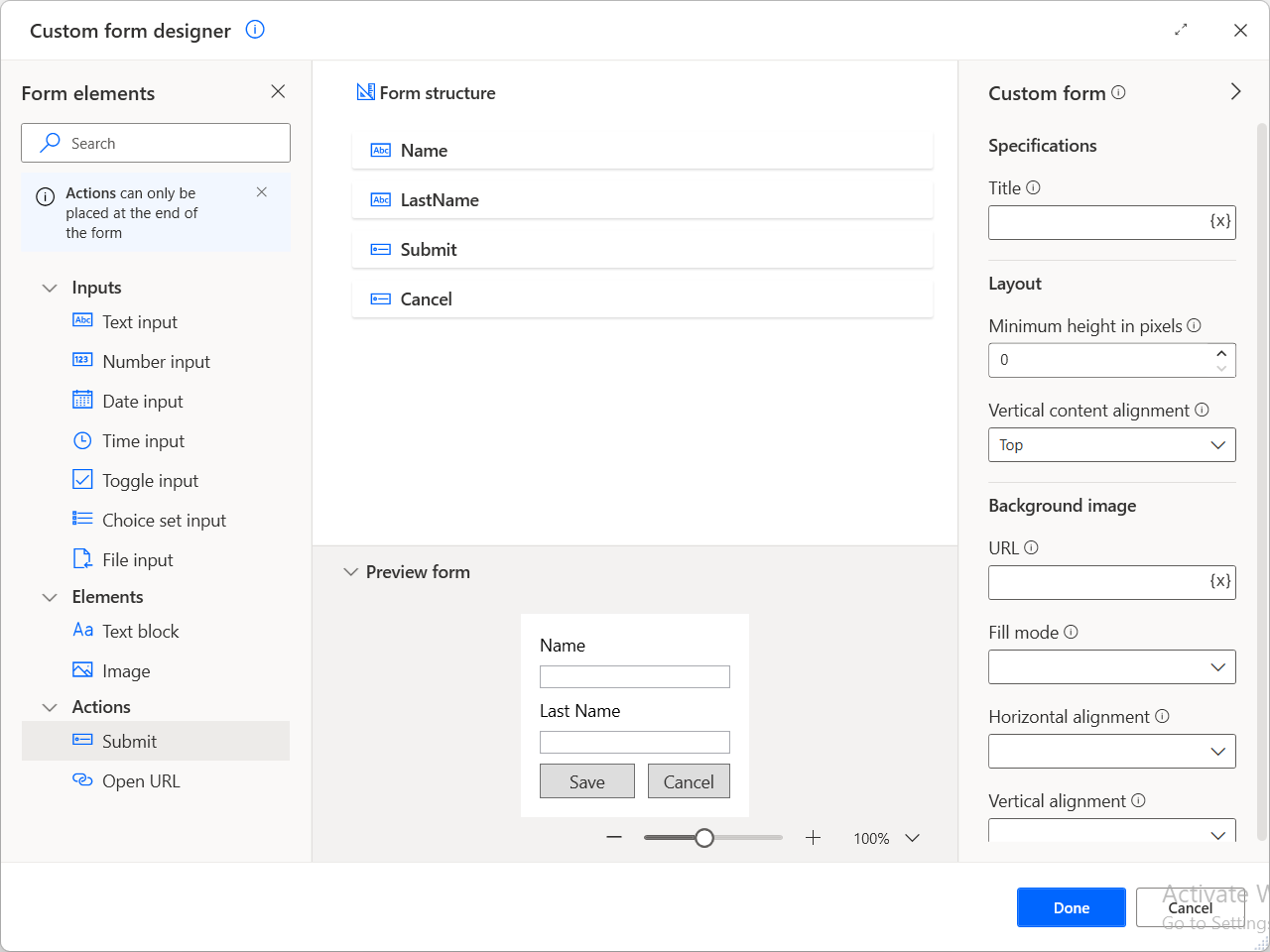Collapse the Inputs section
The width and height of the screenshot is (1270, 952).
pos(50,287)
